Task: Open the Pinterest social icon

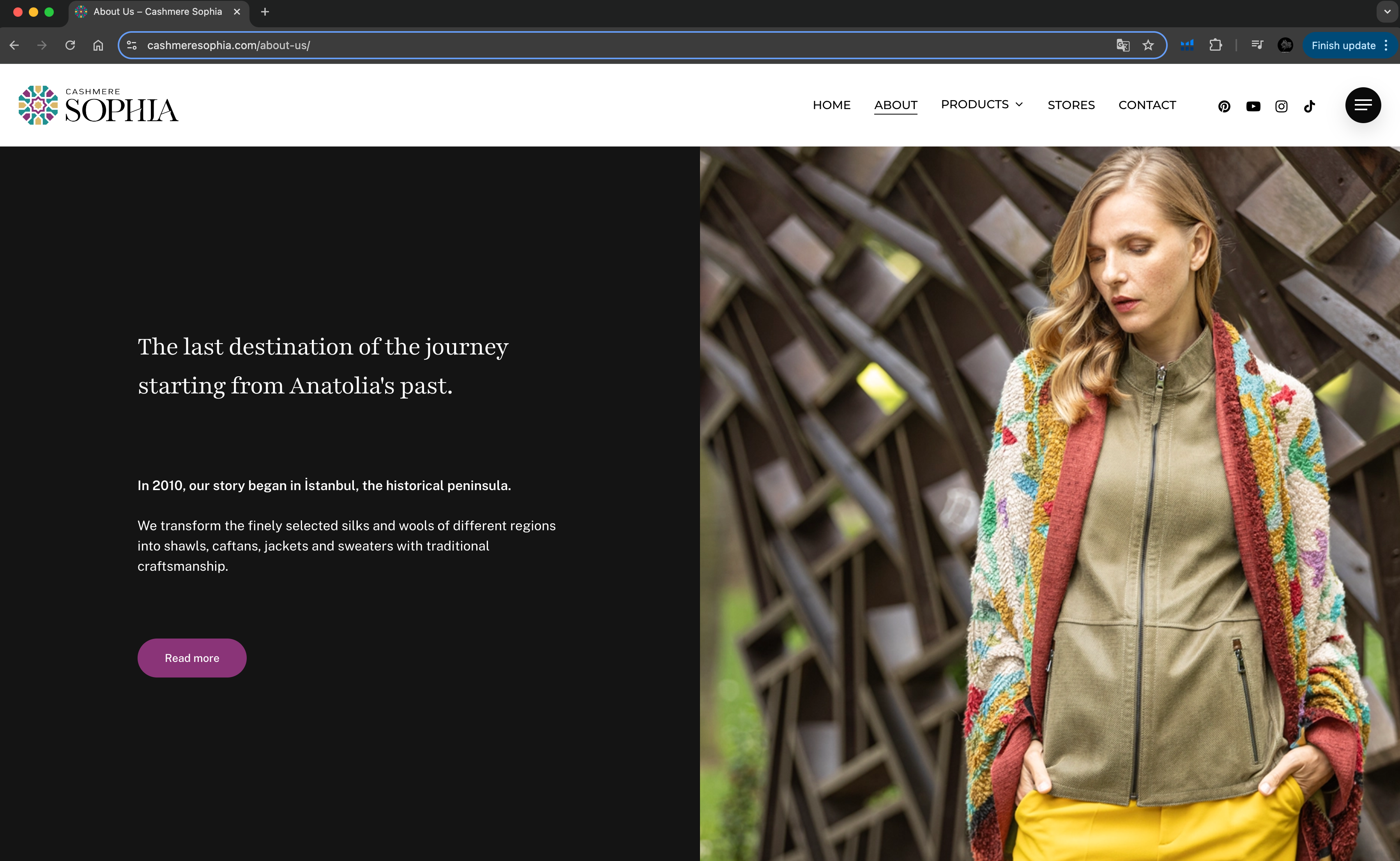Action: 1224,106
